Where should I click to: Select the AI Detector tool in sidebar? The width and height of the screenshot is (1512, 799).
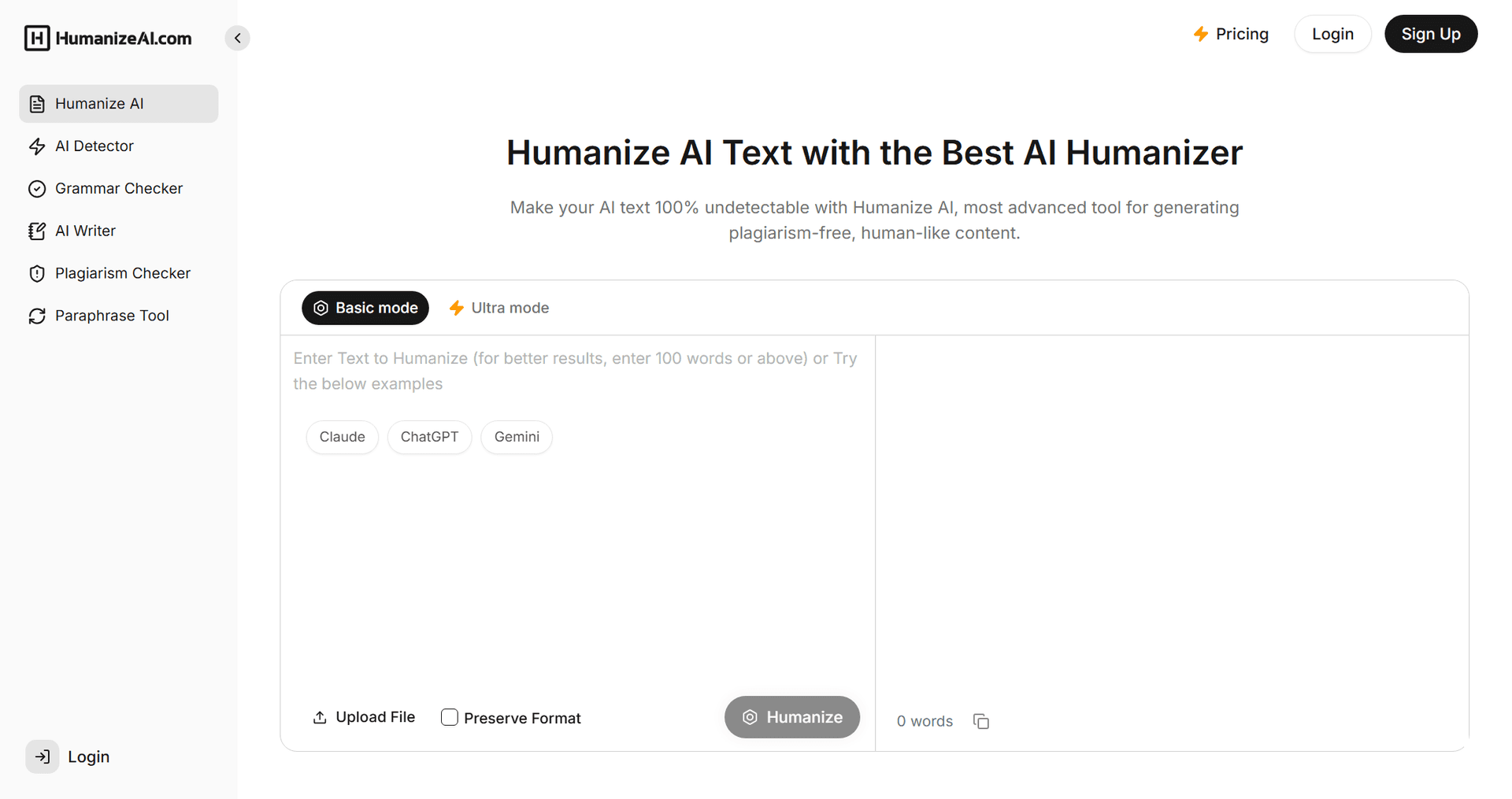(x=94, y=146)
